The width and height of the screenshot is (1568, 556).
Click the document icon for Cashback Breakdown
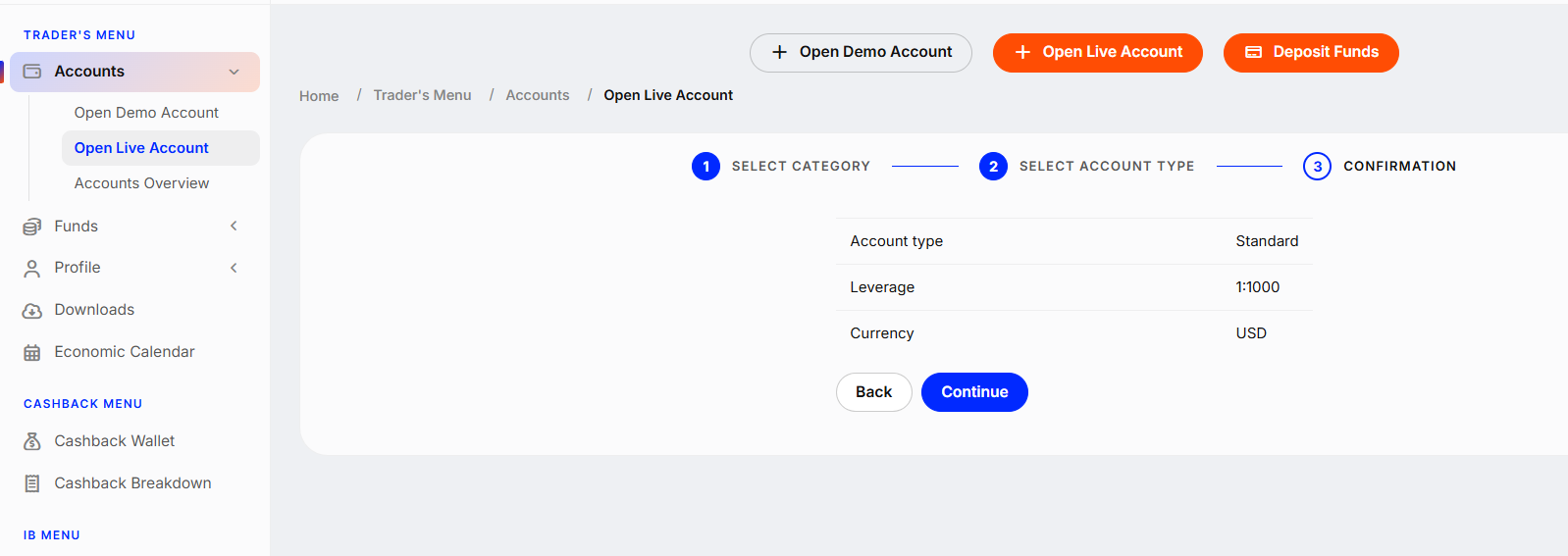[32, 483]
